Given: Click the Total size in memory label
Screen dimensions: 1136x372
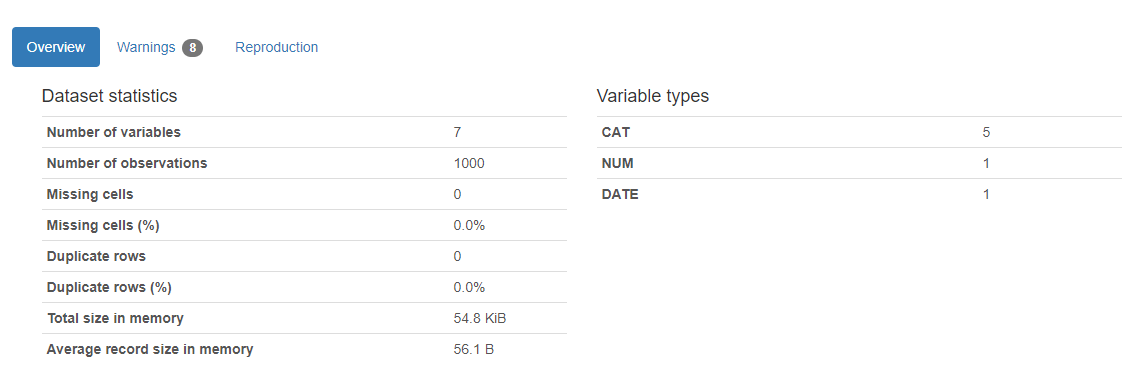Looking at the screenshot, I should [115, 318].
